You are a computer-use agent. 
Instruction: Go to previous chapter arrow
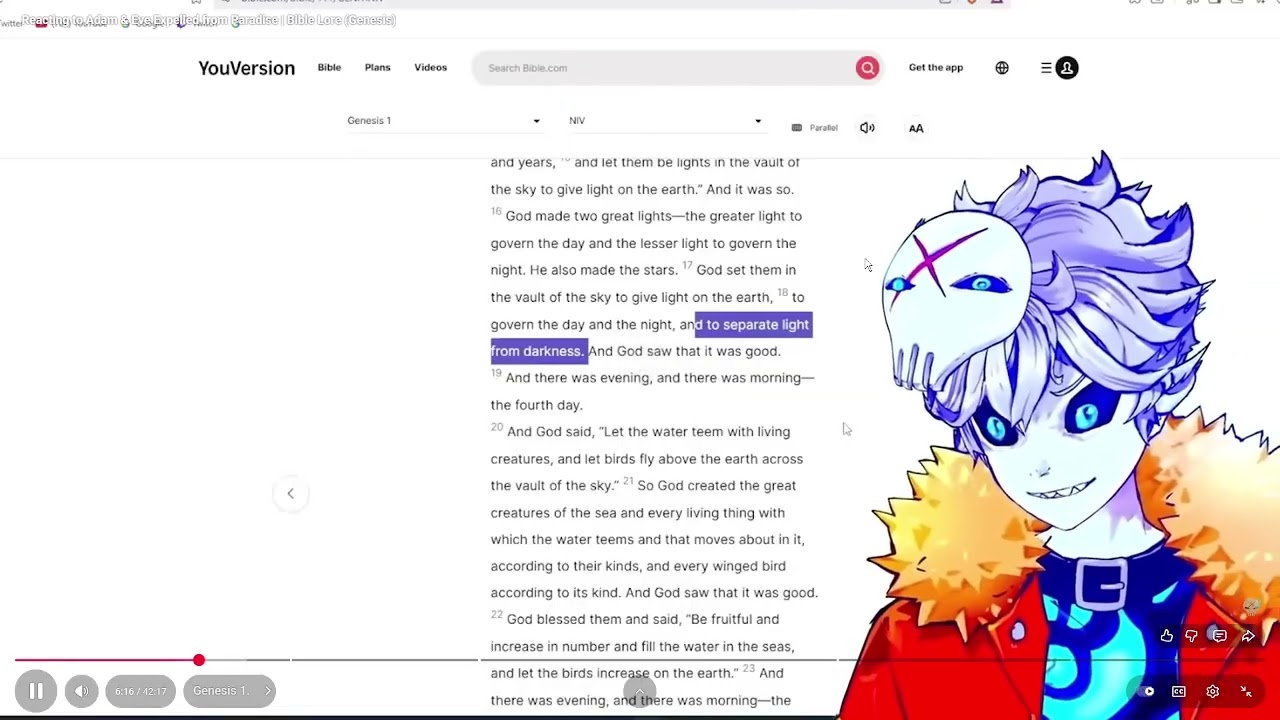click(290, 493)
